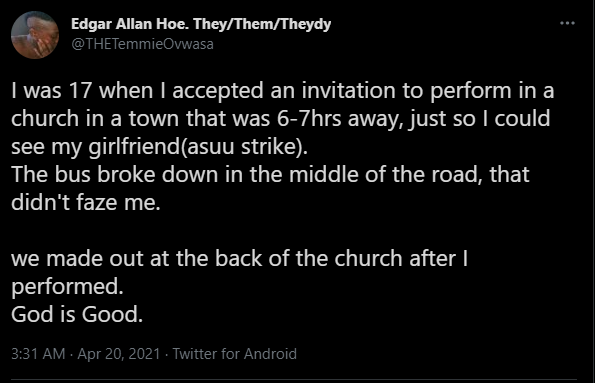The width and height of the screenshot is (595, 383).
Task: Click the display name Edgar Allan Hoe
Action: [130, 24]
